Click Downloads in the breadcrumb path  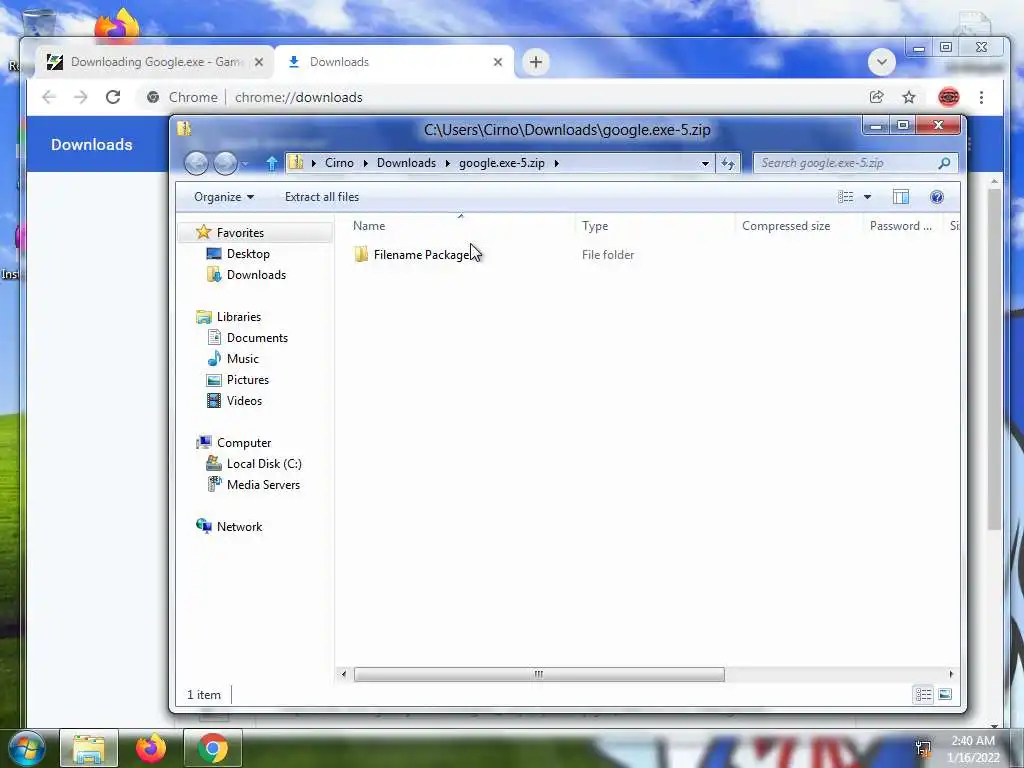click(406, 163)
